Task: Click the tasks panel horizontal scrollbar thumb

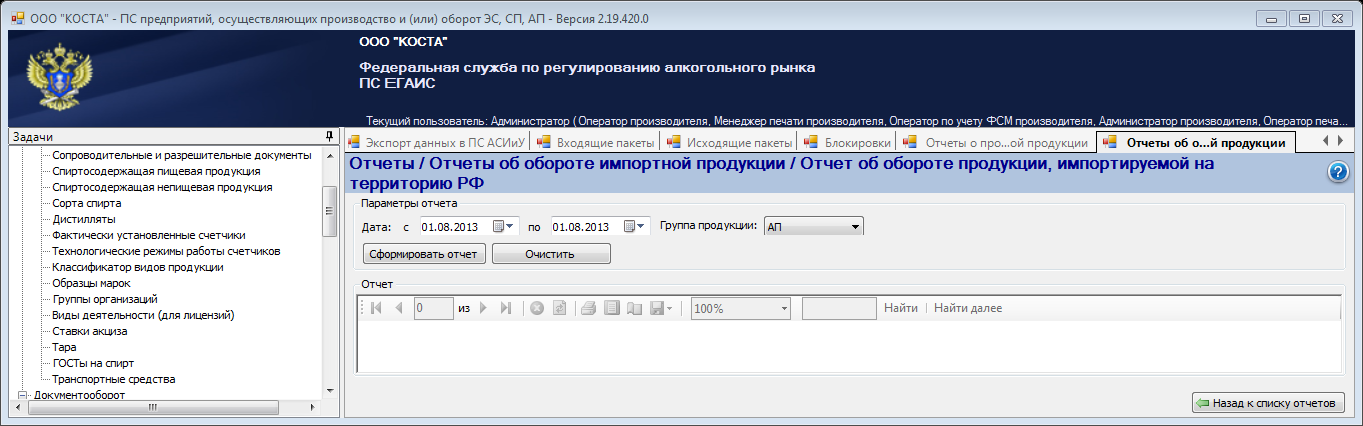Action: point(153,408)
